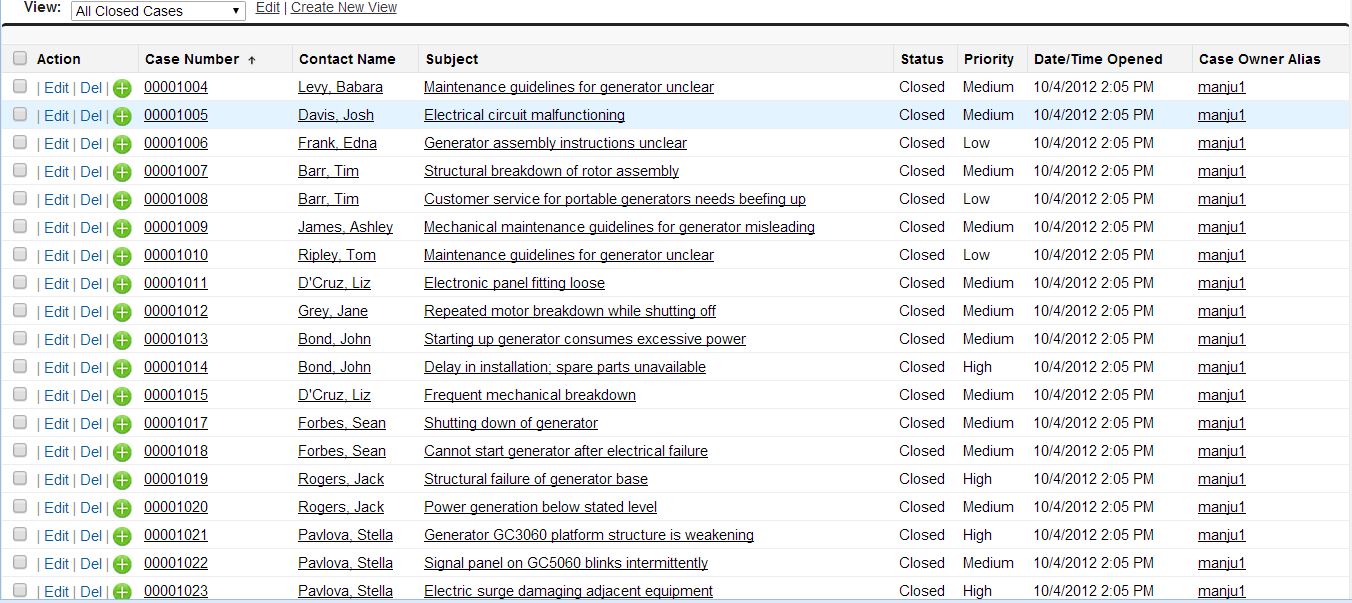Viewport: 1352px width, 603px height.
Task: Open the All Closed Cases view dropdown
Action: [158, 11]
